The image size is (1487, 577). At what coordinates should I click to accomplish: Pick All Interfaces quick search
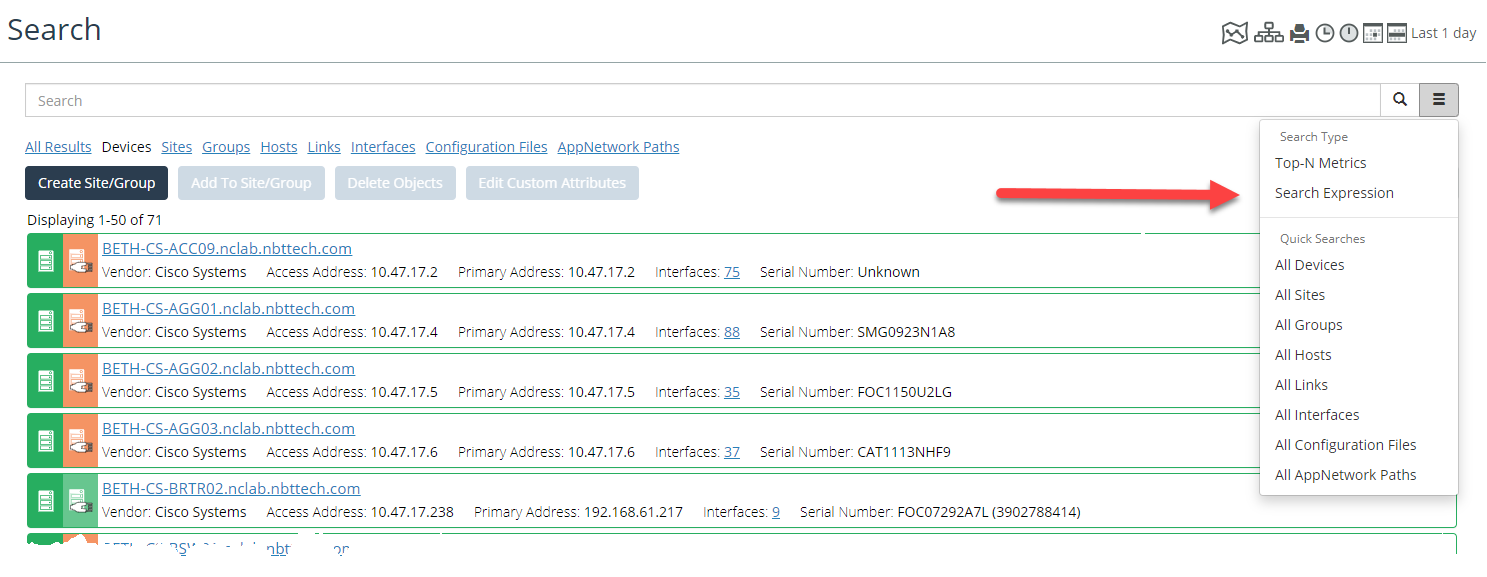[x=1317, y=415]
